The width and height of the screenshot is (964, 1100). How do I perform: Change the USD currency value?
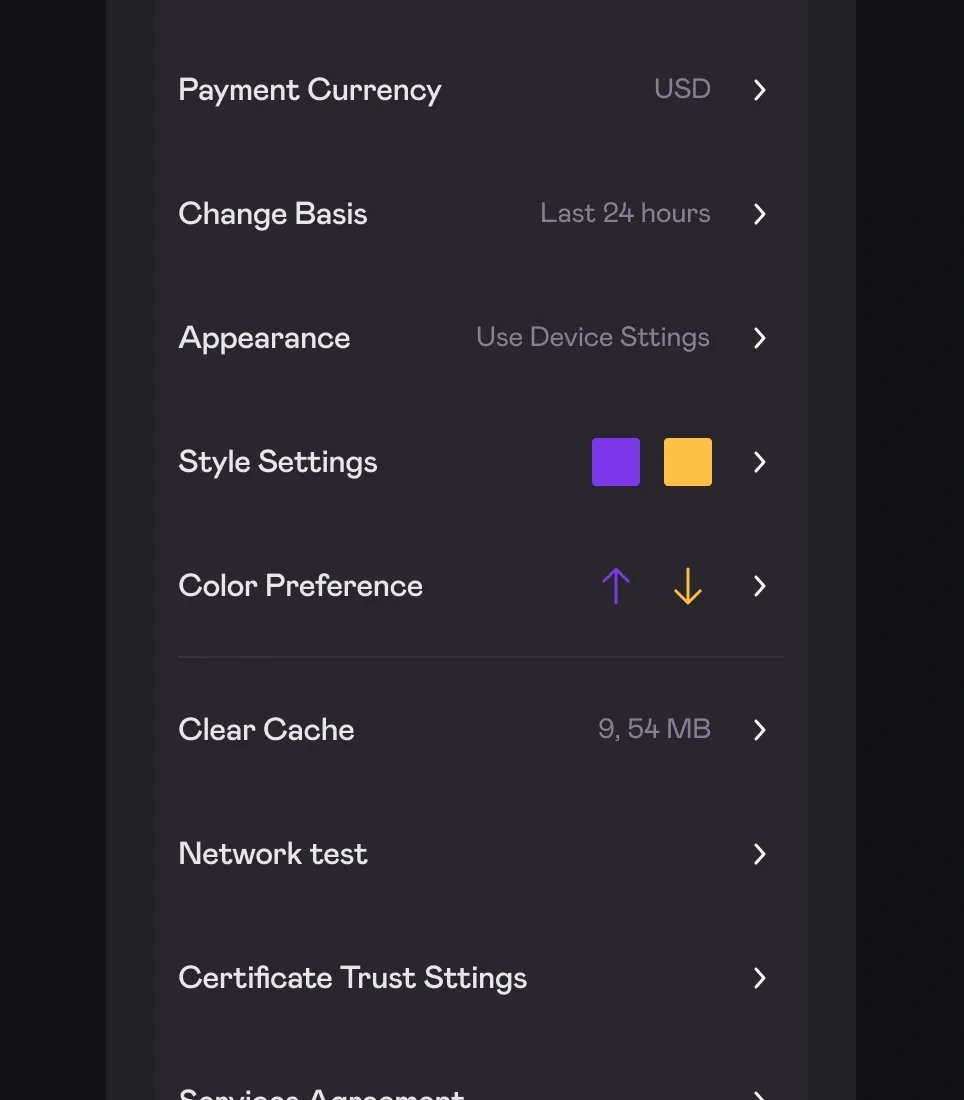(x=682, y=89)
